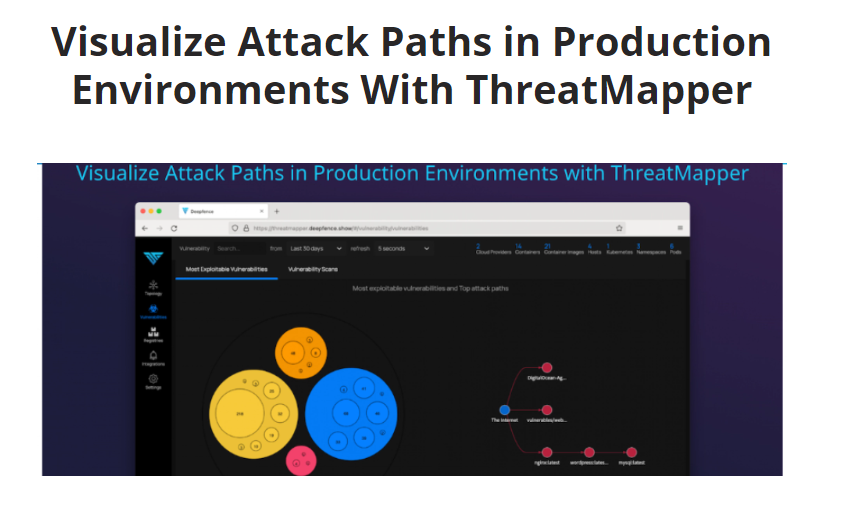Open the Settings gear icon
Viewport: 843px width, 510px height.
click(x=153, y=381)
